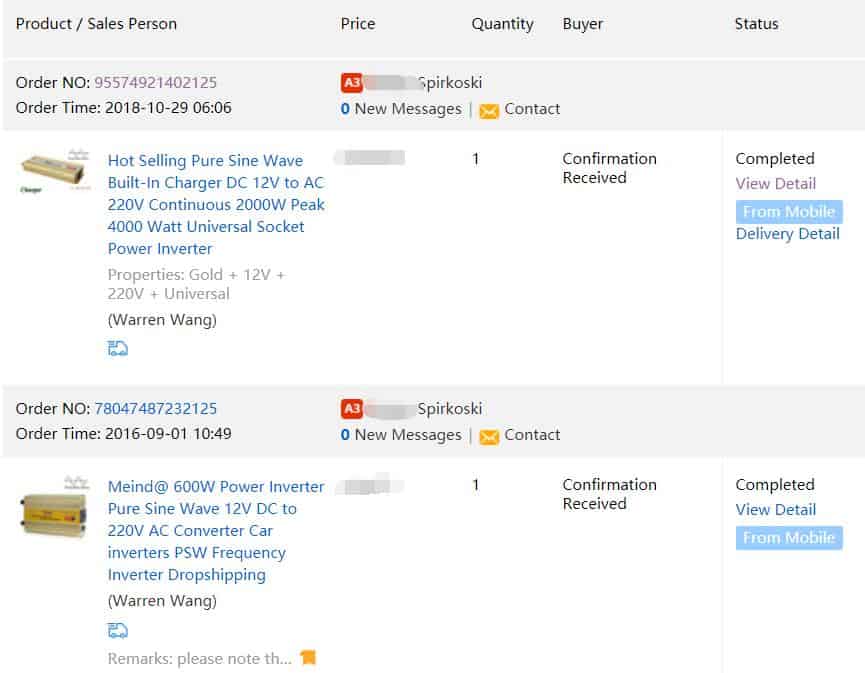Open order number 78047487232125
Image resolution: width=865 pixels, height=673 pixels.
pos(155,409)
